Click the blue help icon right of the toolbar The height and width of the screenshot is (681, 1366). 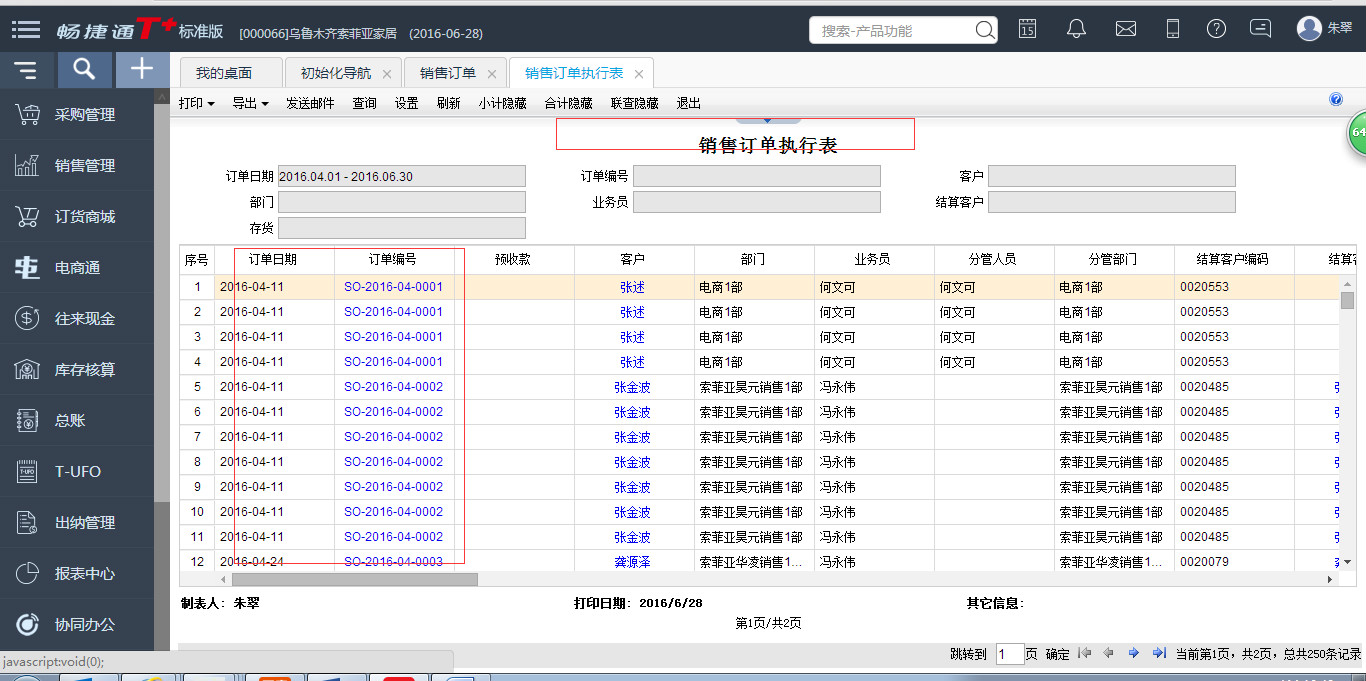[x=1335, y=100]
